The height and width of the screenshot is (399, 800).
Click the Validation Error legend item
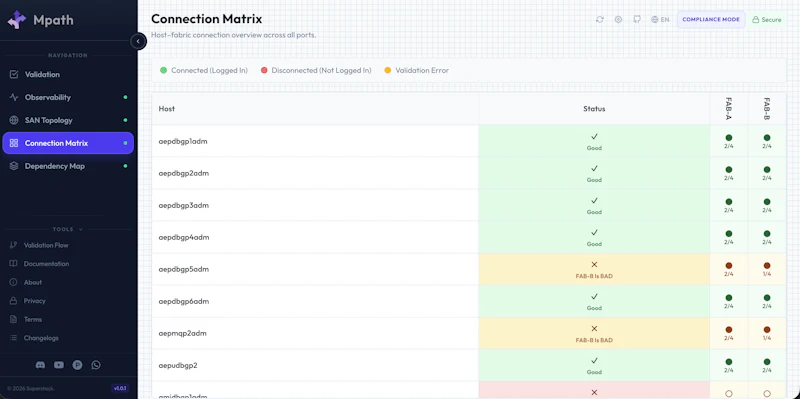point(417,70)
